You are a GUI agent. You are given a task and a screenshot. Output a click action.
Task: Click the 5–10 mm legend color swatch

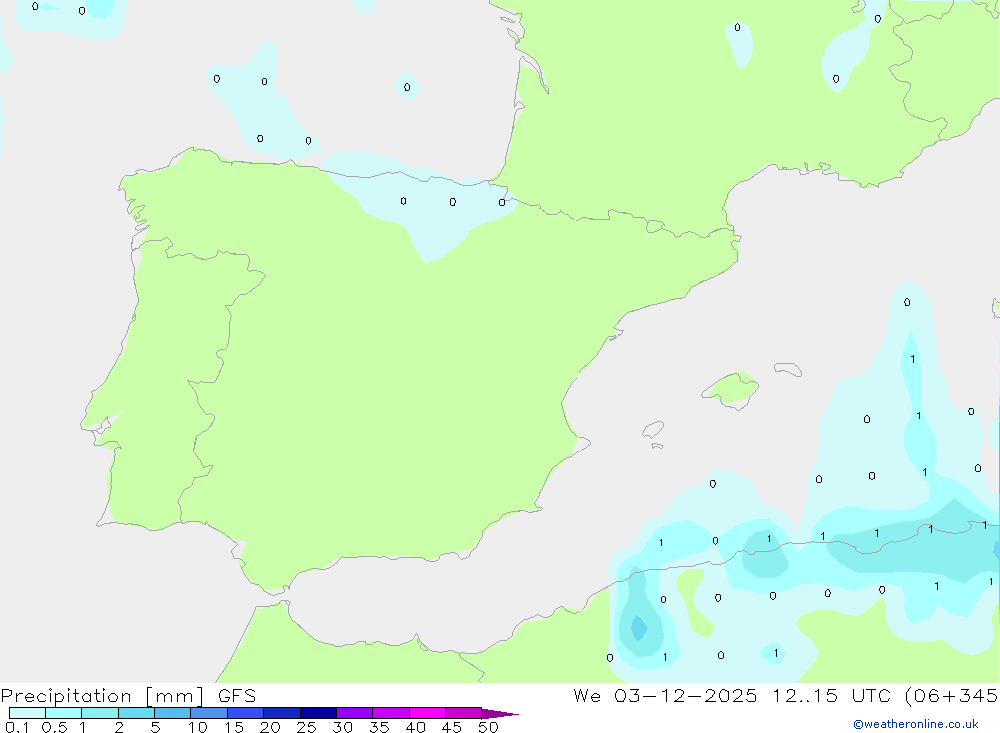pos(173,713)
